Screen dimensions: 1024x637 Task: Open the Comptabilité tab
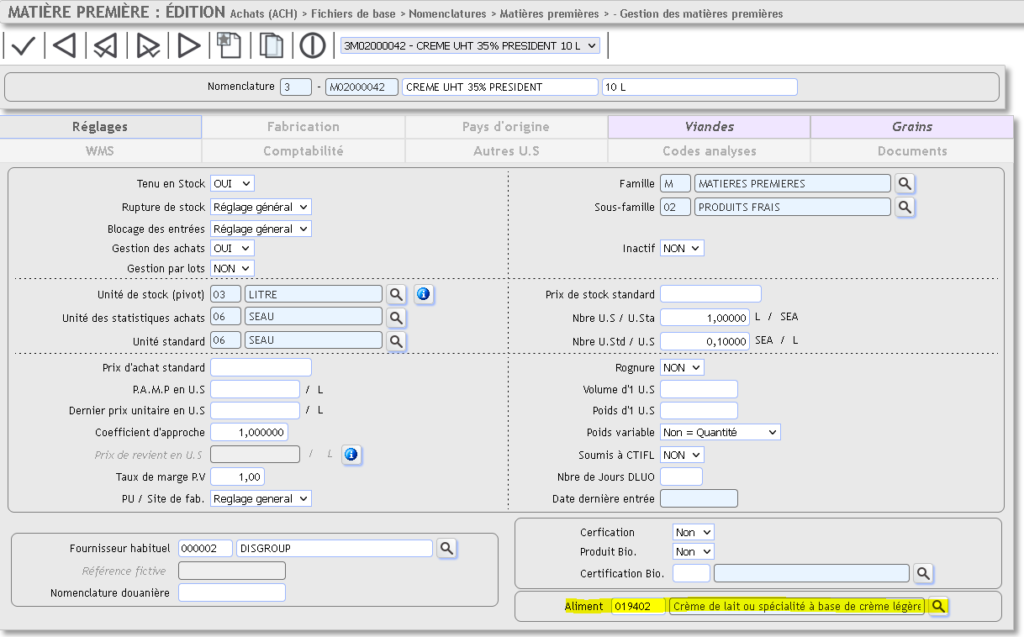(303, 151)
